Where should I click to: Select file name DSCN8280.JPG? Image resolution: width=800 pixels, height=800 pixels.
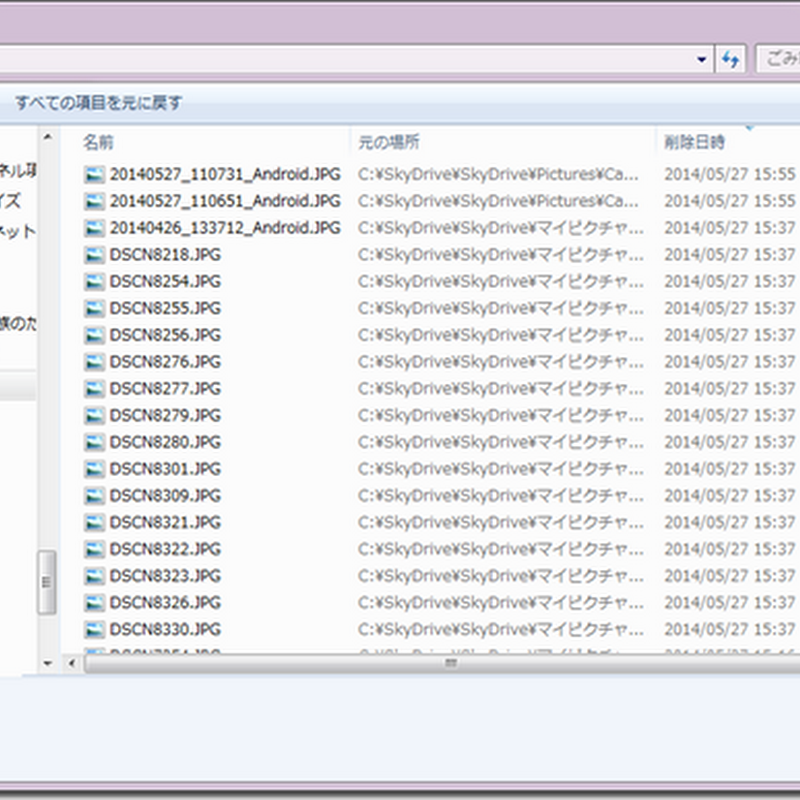point(165,442)
